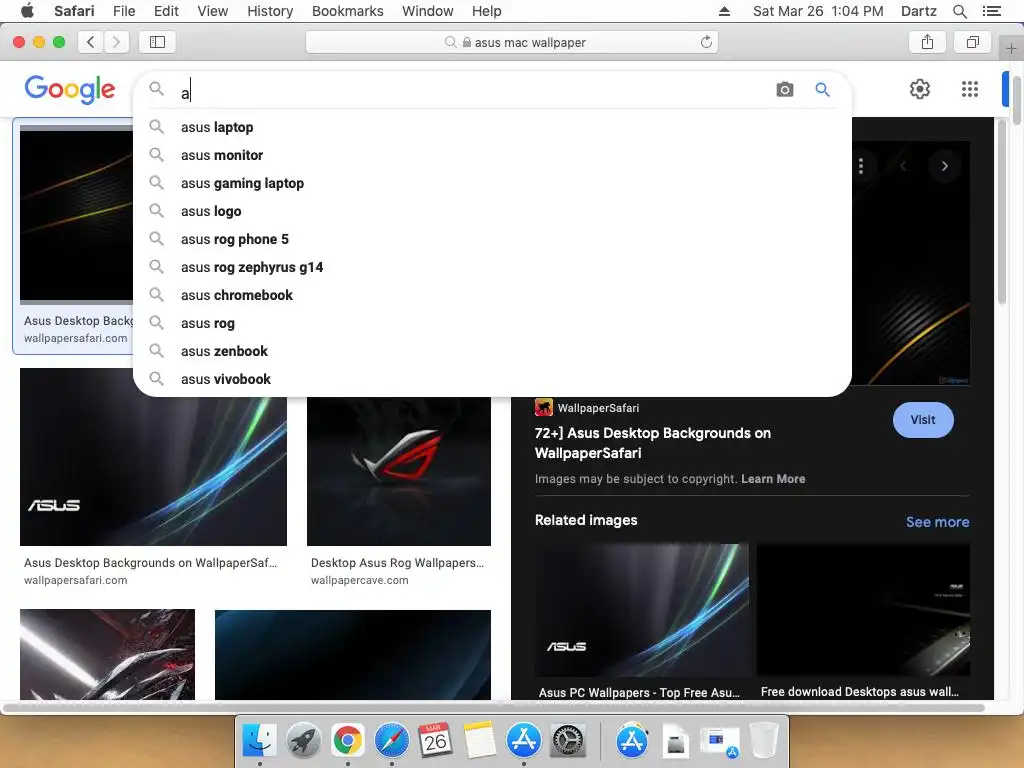Viewport: 1024px width, 768px height.
Task: Open a new tab with plus button
Action: (1011, 48)
